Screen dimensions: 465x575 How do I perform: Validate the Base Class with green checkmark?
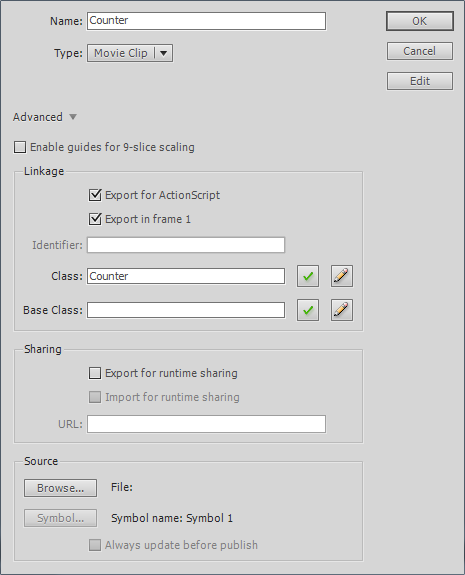click(308, 310)
